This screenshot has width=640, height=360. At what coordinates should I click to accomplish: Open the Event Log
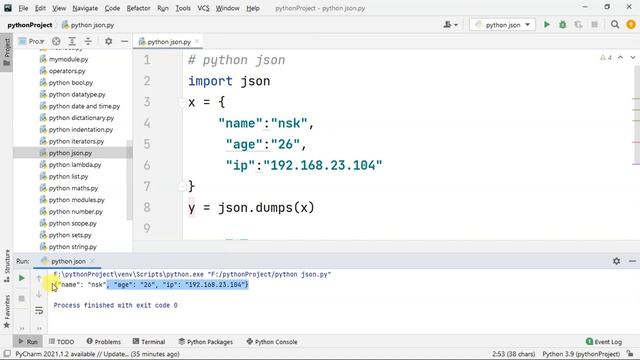(604, 342)
